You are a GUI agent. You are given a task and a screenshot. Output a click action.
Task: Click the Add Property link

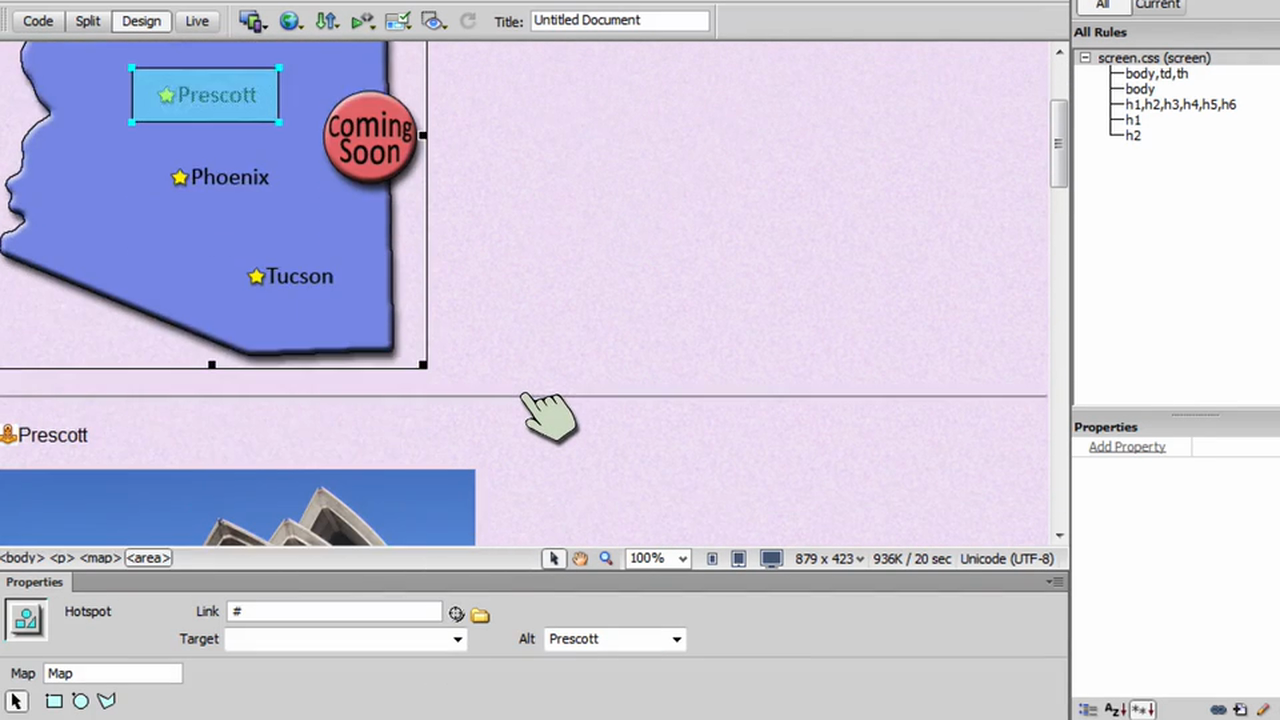1127,447
